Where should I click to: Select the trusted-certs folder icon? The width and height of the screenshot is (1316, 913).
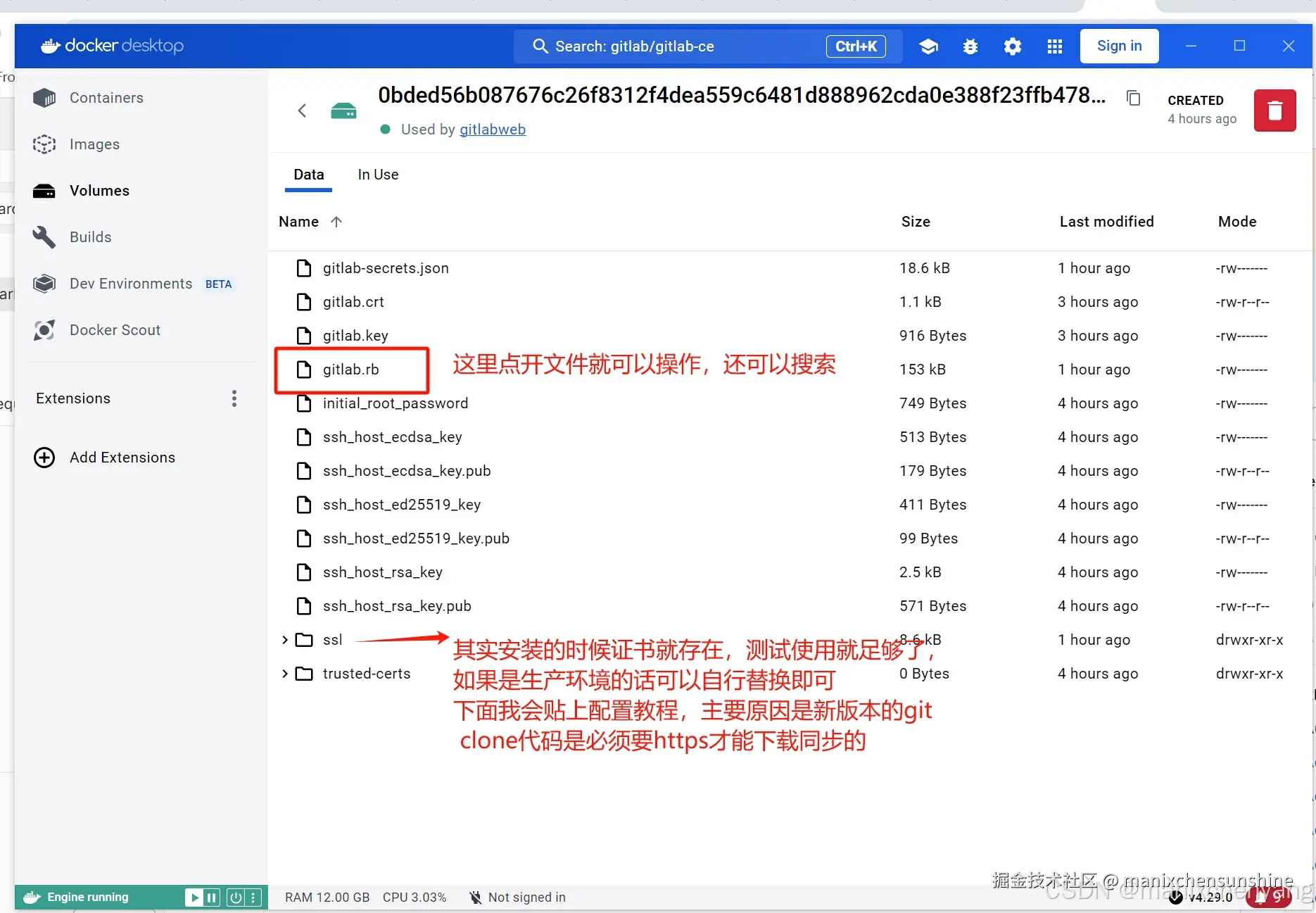click(304, 674)
